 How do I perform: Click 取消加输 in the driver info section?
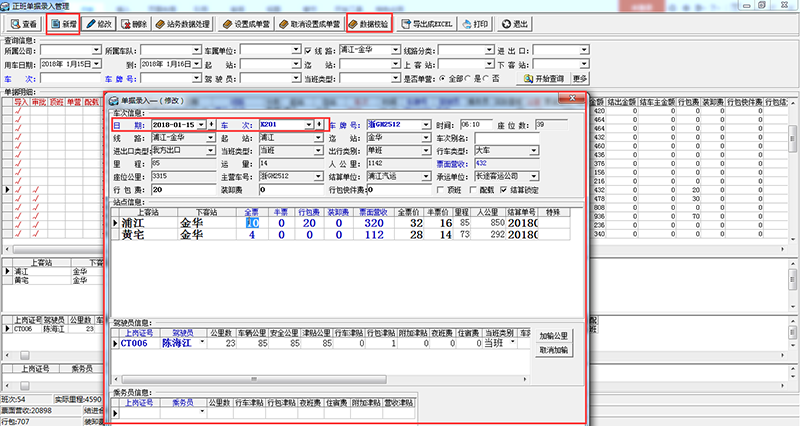[554, 350]
